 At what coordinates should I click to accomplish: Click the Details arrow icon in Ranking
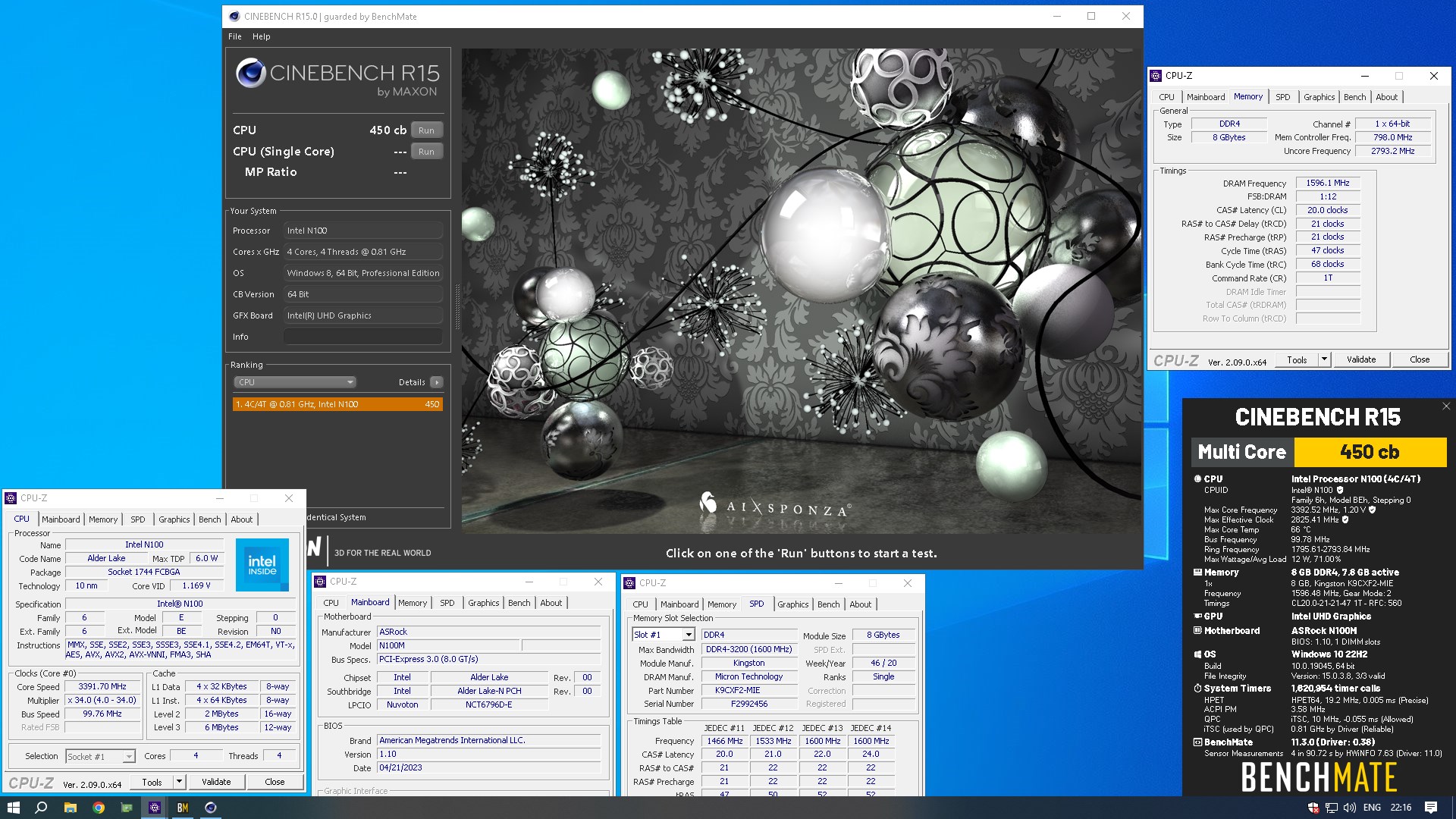click(437, 382)
